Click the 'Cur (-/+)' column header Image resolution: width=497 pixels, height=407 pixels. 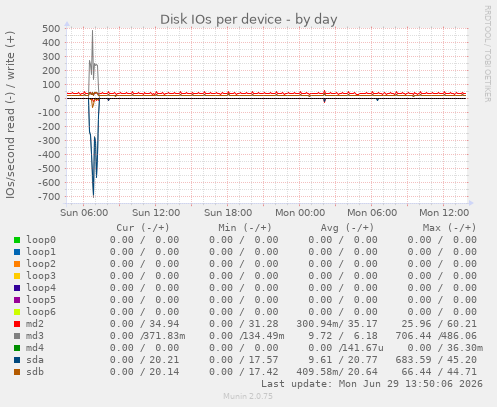pyautogui.click(x=143, y=228)
